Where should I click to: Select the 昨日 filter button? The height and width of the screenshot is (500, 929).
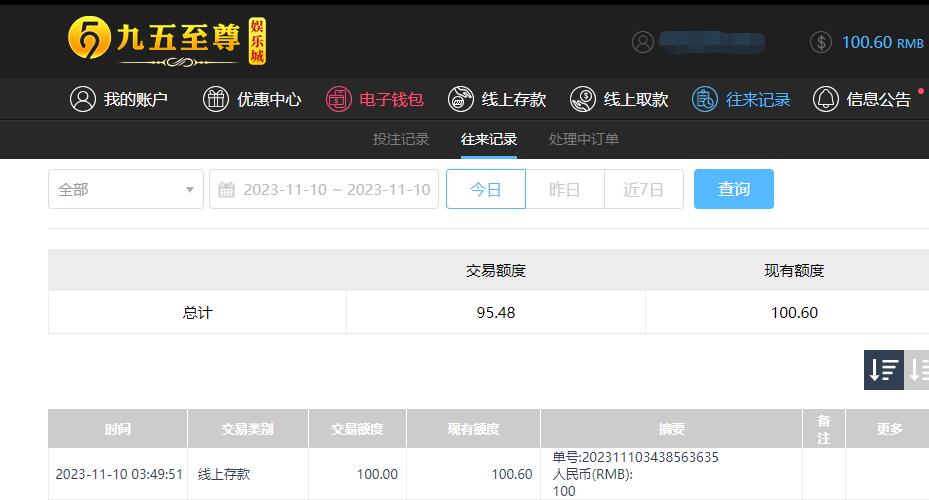565,189
